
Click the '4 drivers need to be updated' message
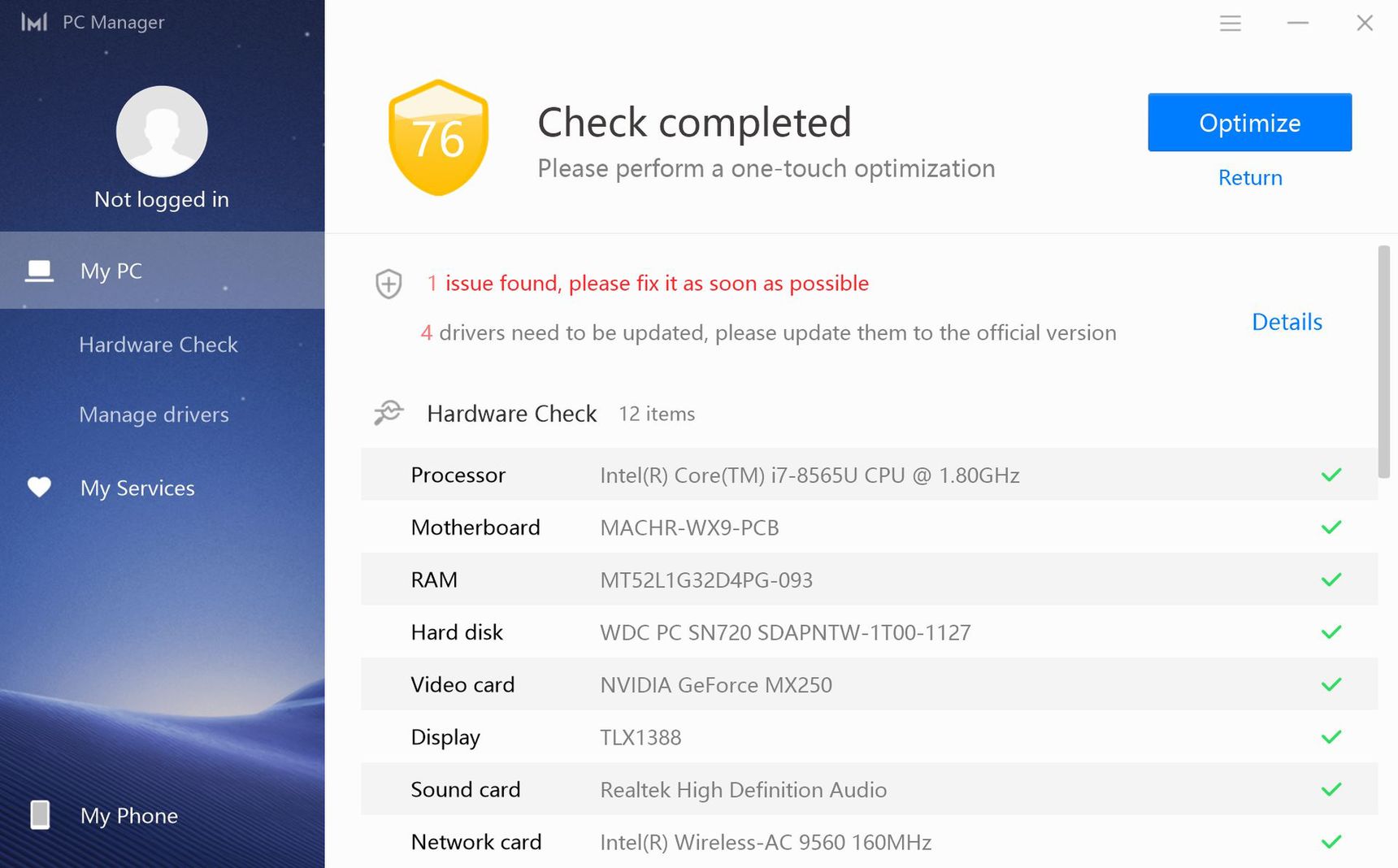(768, 332)
